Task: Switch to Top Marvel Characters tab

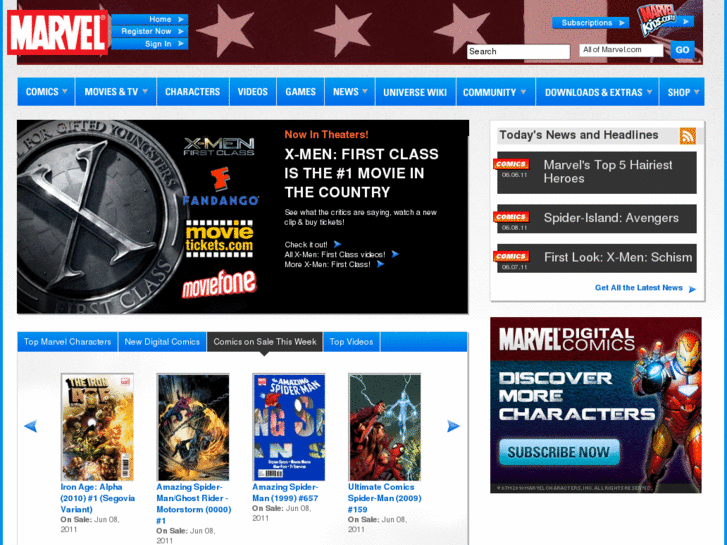Action: (68, 342)
